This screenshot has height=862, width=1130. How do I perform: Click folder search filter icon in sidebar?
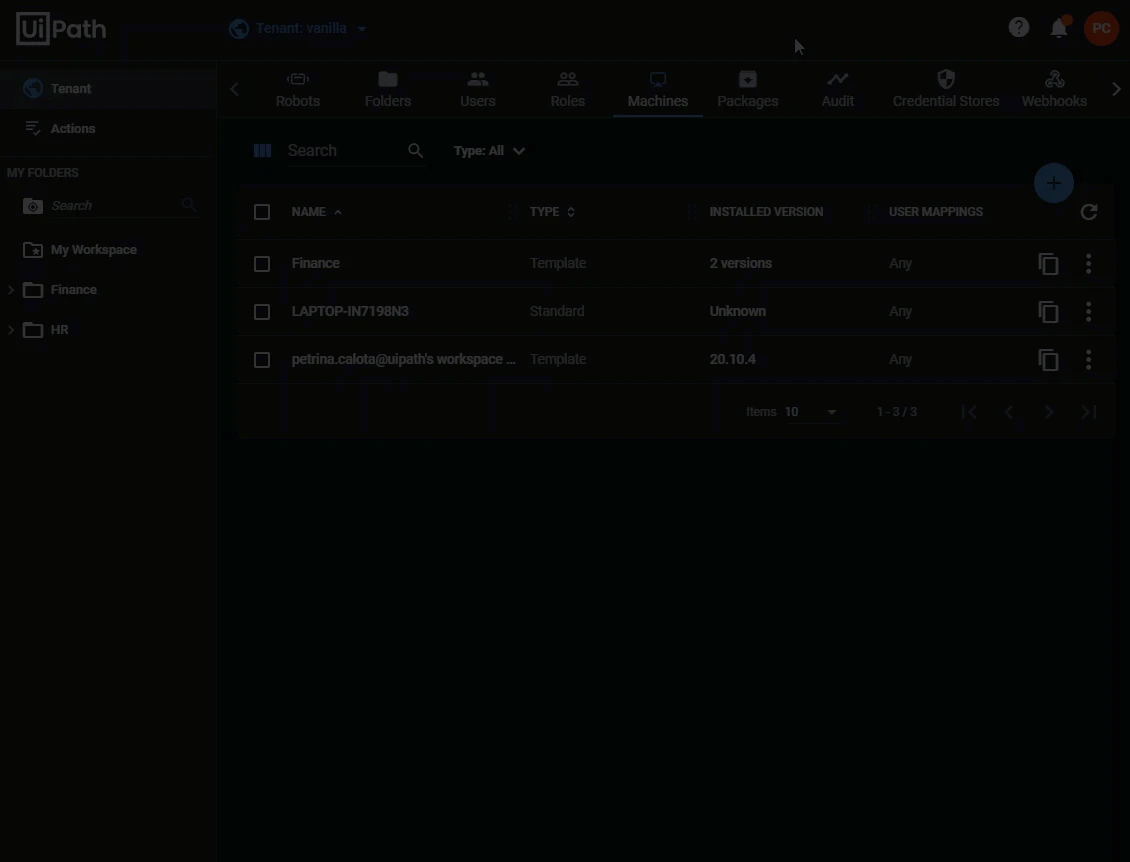(x=32, y=206)
